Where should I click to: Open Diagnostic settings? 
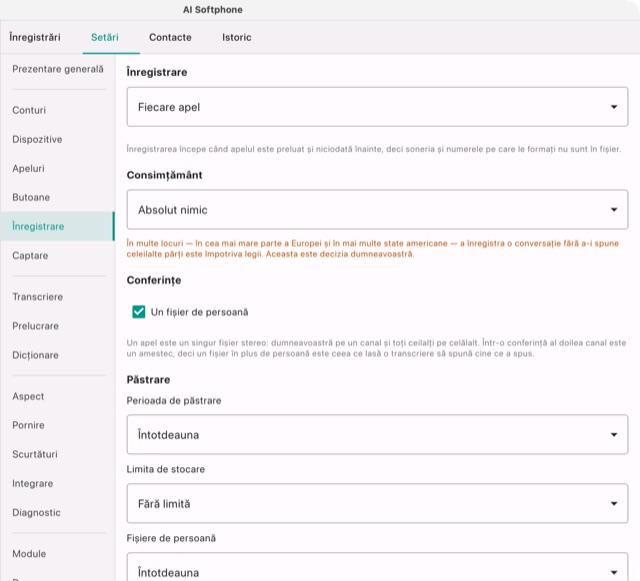tap(58, 512)
